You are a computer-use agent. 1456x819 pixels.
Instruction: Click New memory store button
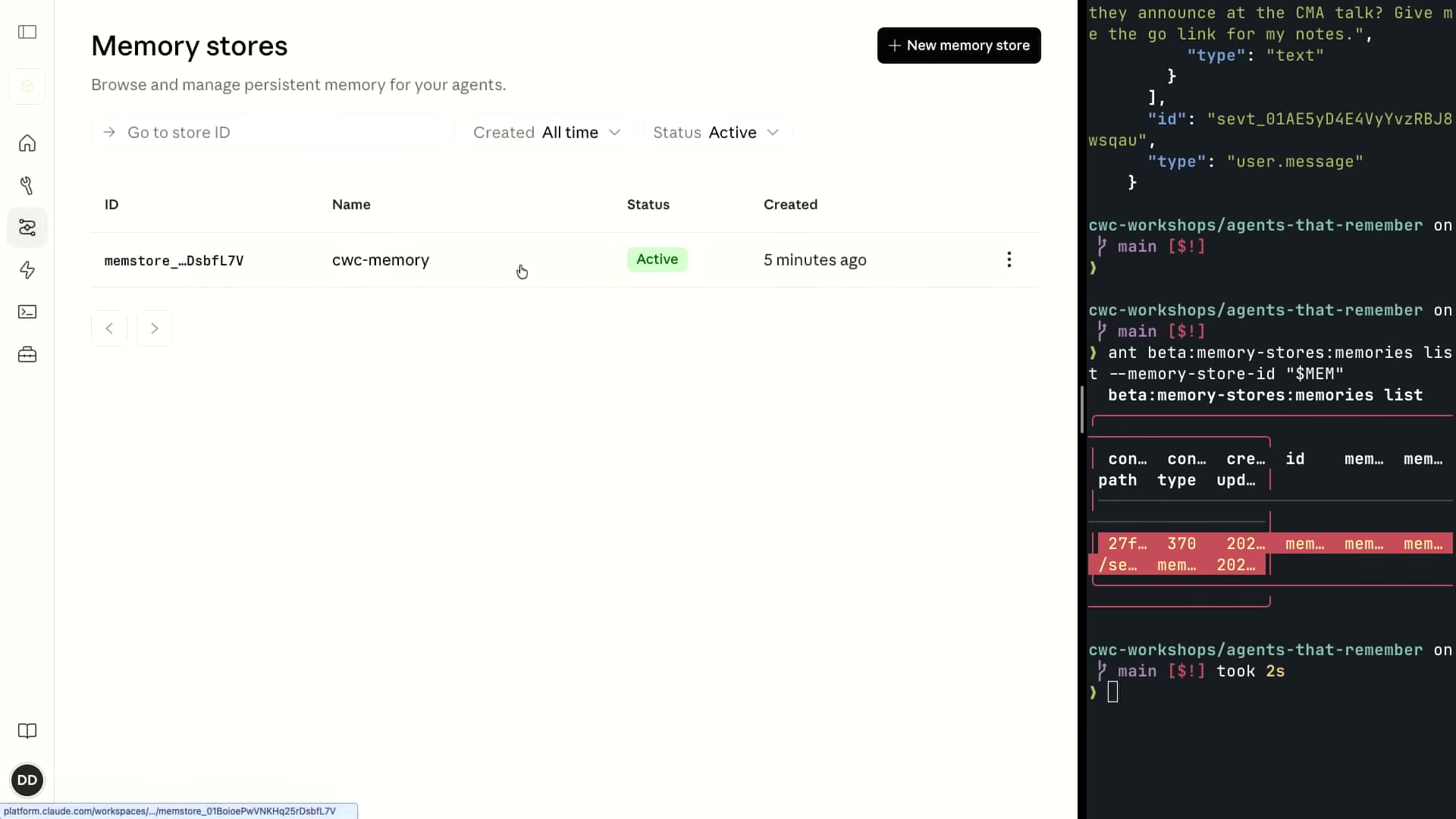[x=959, y=45]
